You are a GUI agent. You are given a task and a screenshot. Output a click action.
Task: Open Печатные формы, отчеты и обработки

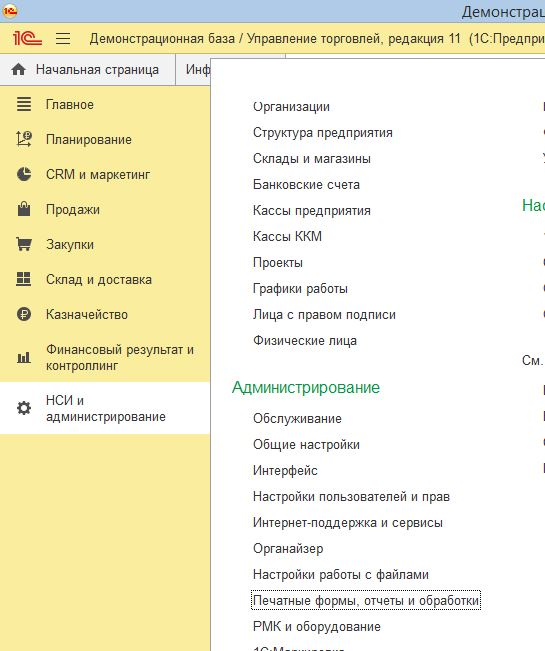pyautogui.click(x=366, y=600)
